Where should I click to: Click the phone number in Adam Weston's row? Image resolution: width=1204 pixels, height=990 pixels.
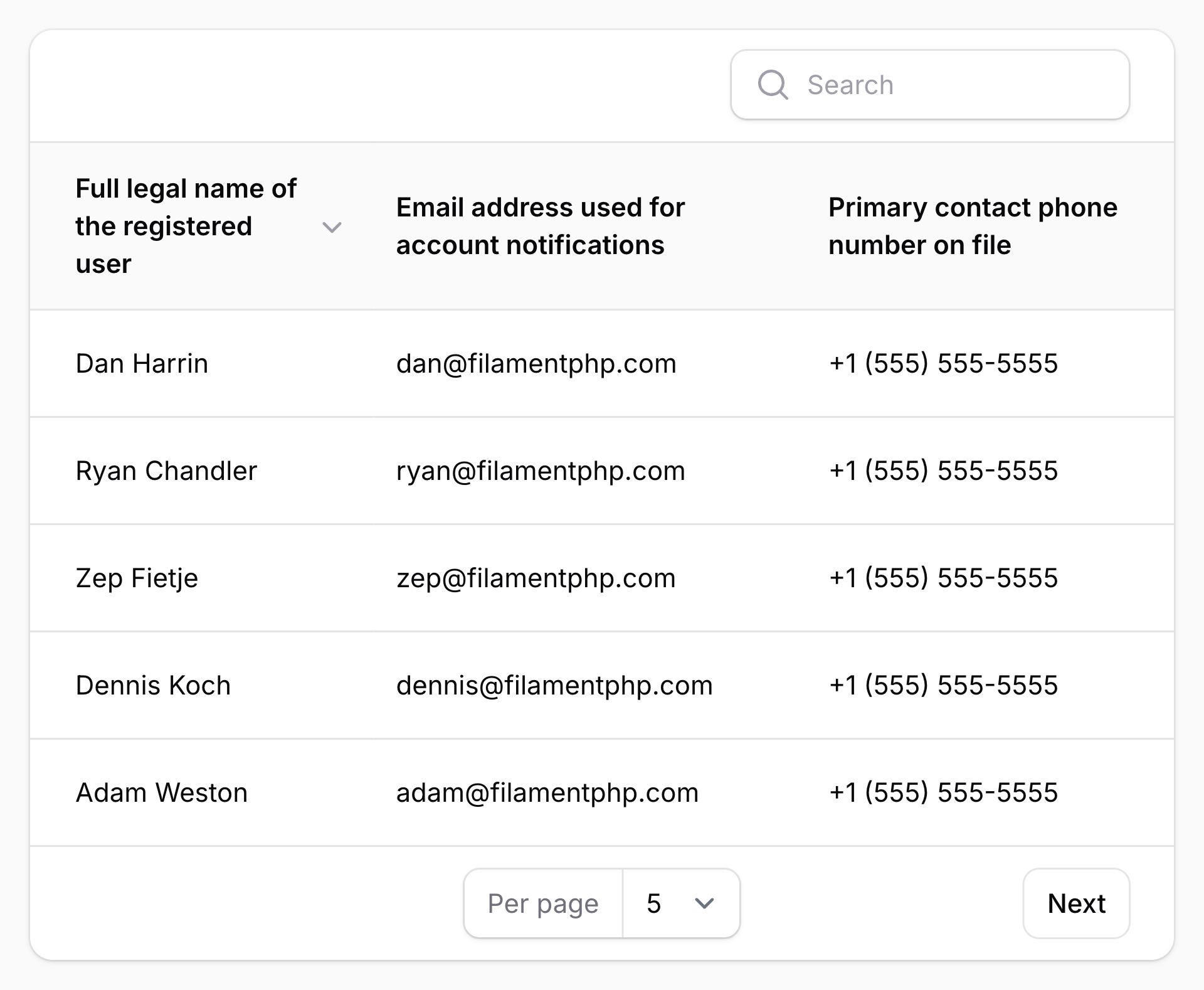pyautogui.click(x=943, y=792)
